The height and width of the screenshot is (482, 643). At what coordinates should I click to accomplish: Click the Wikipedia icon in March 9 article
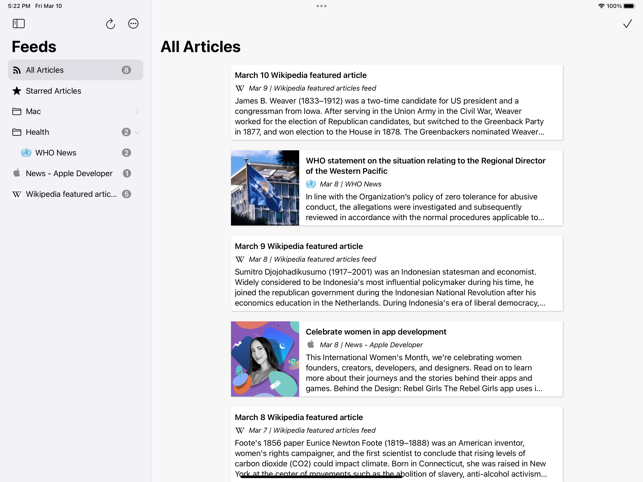[240, 259]
